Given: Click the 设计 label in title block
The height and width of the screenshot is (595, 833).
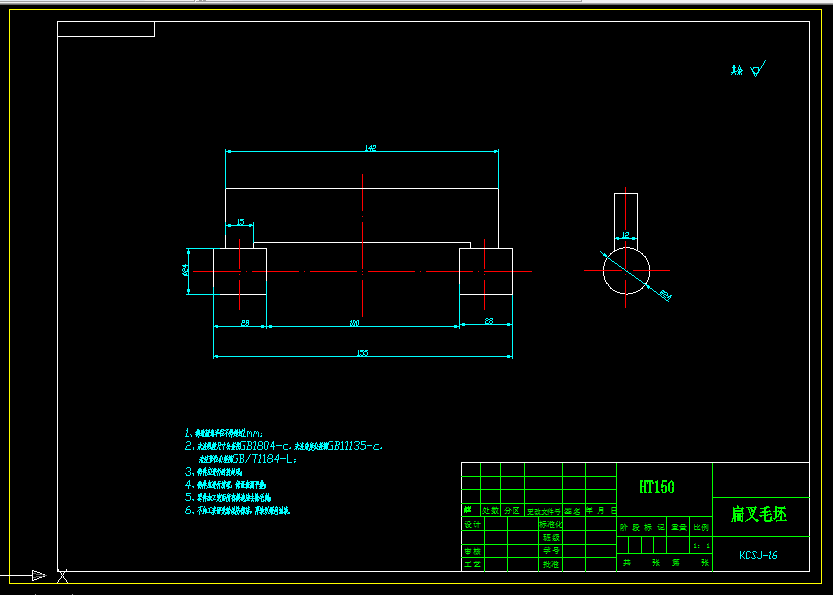Looking at the screenshot, I should click(472, 524).
